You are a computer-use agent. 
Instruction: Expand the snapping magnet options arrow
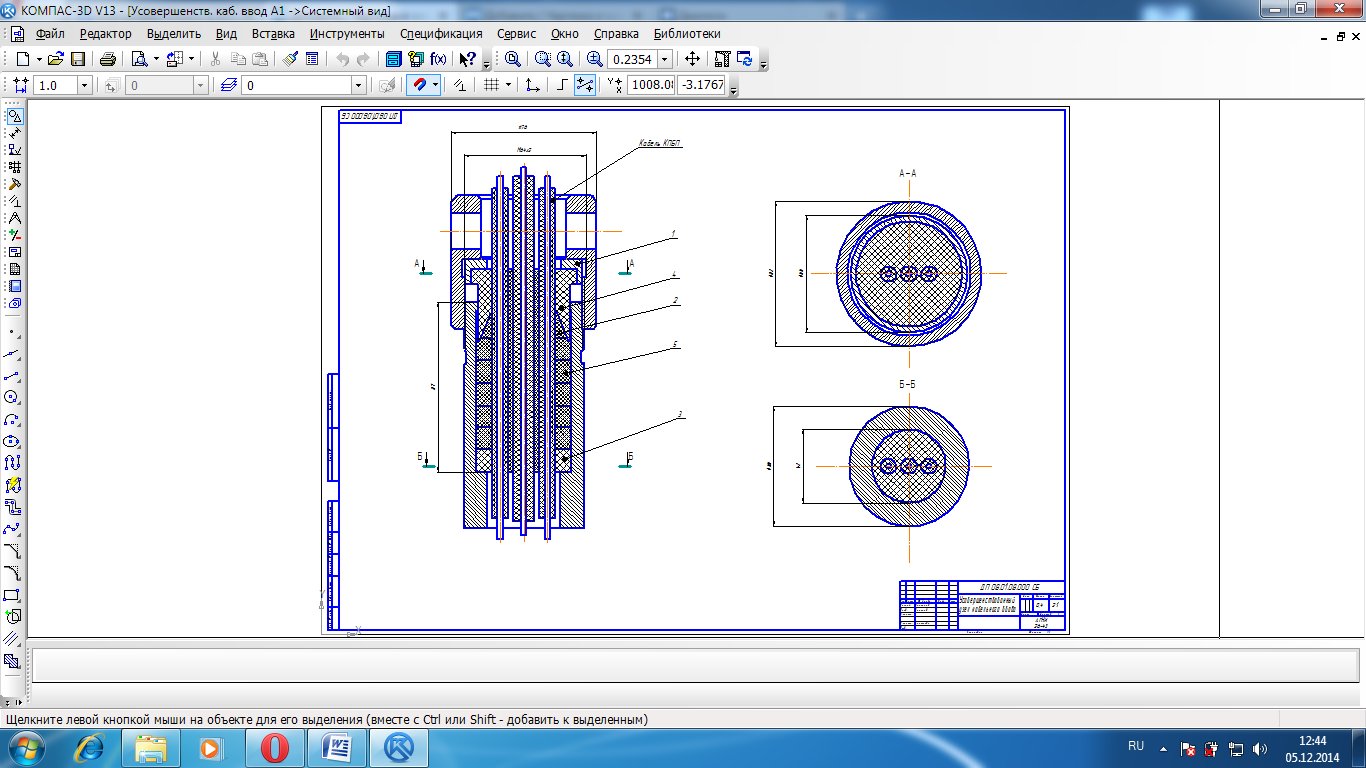436,85
